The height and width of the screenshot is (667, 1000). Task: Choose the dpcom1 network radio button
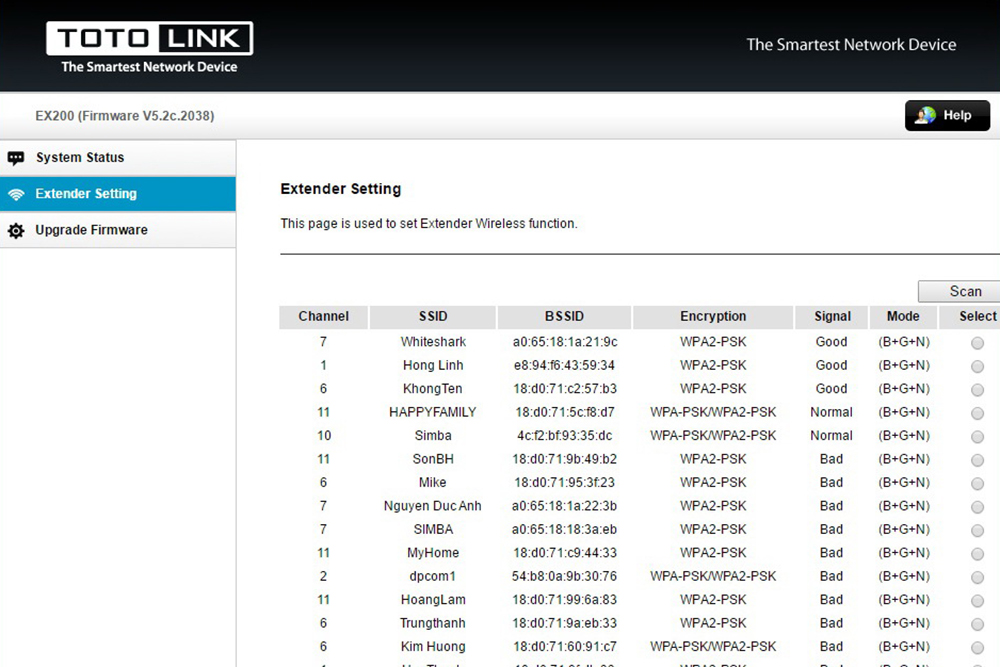coord(977,577)
